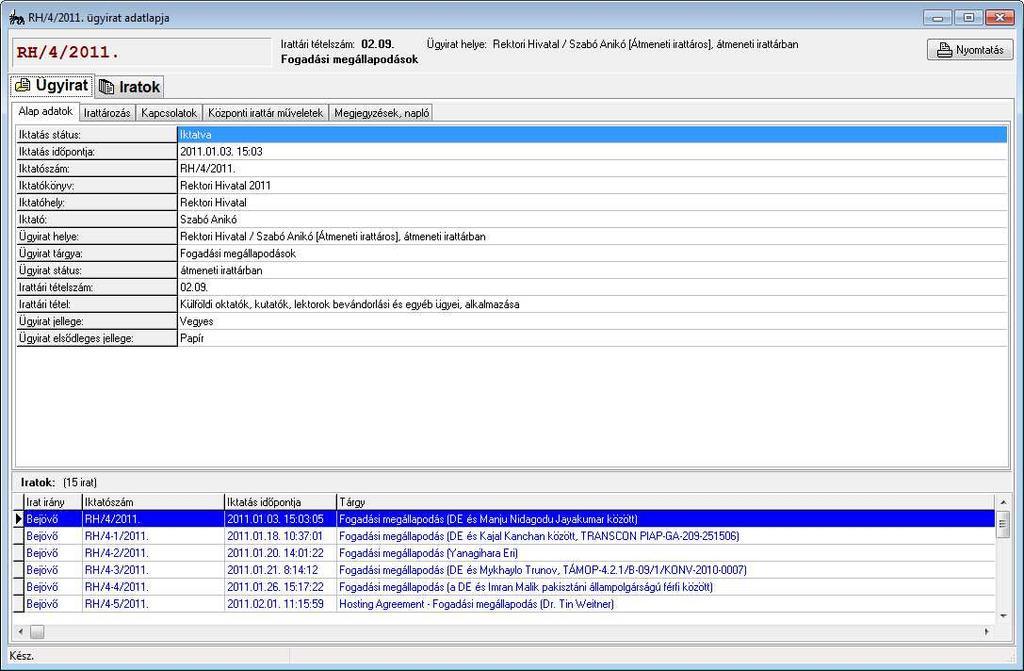Click the row selector of the RH/4/2011. row

[18, 519]
